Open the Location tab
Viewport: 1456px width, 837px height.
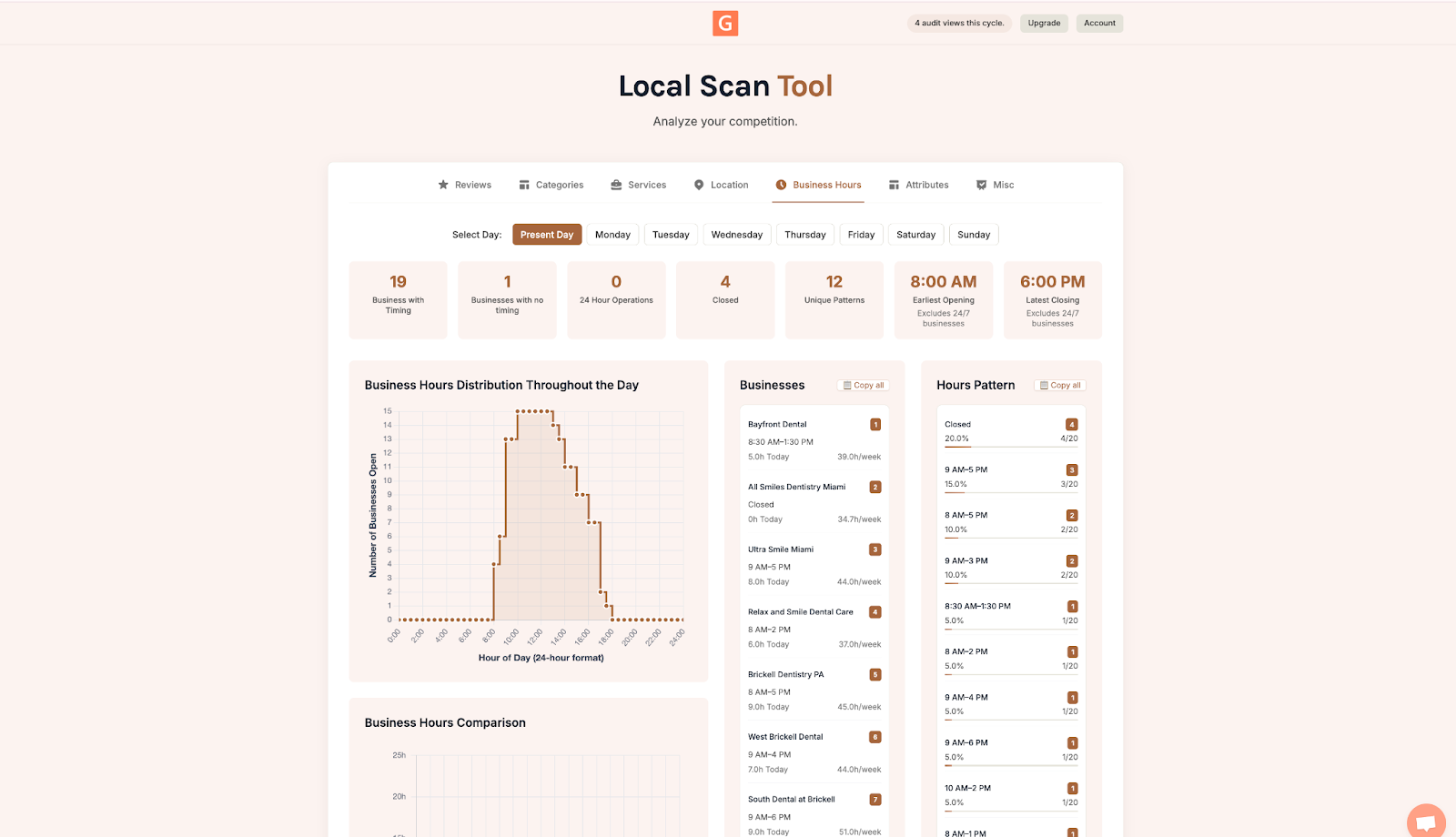(720, 185)
